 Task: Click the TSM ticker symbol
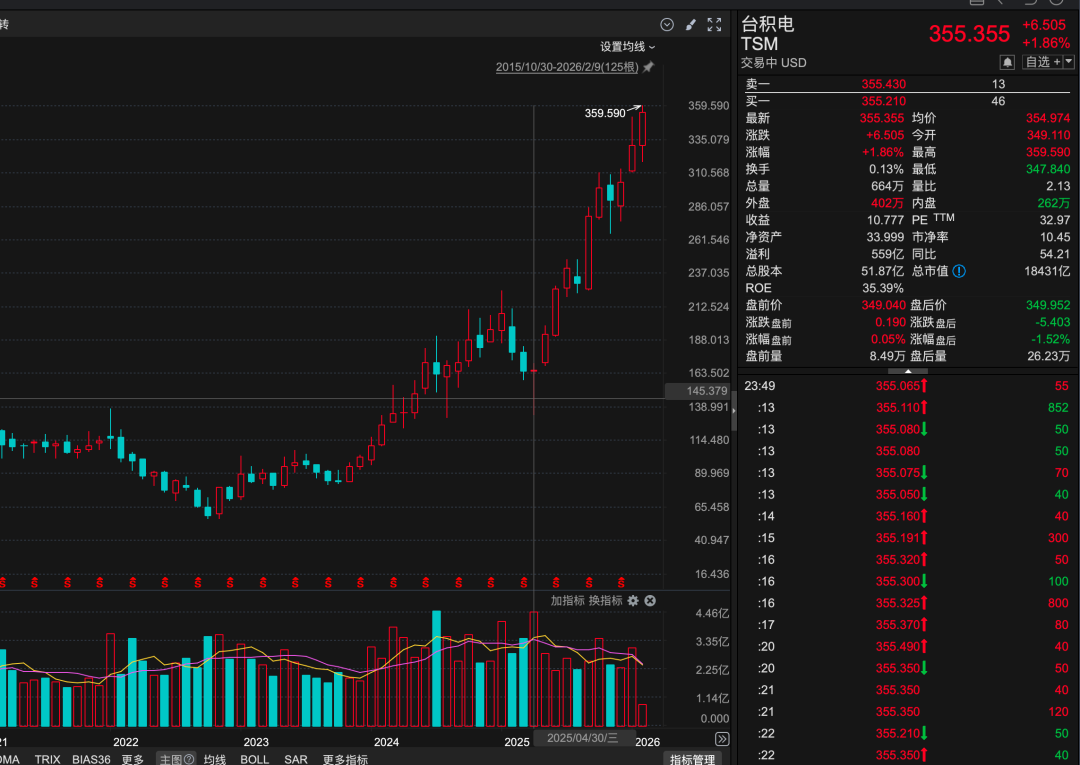click(759, 44)
